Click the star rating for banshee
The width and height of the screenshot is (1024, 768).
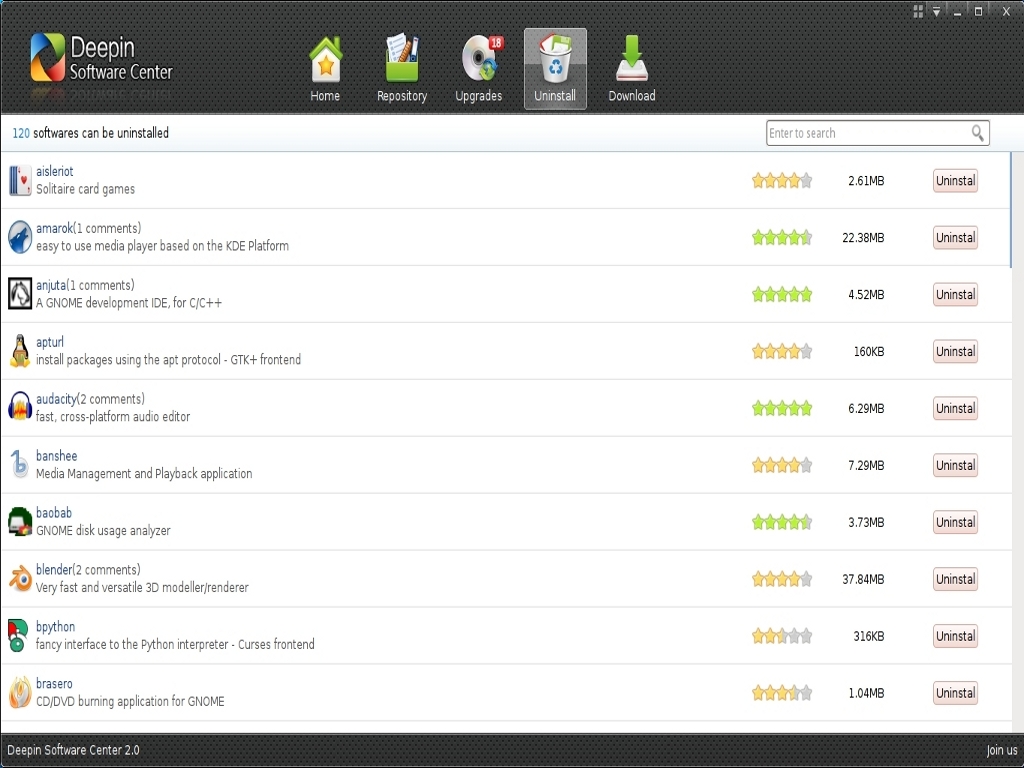coord(782,465)
